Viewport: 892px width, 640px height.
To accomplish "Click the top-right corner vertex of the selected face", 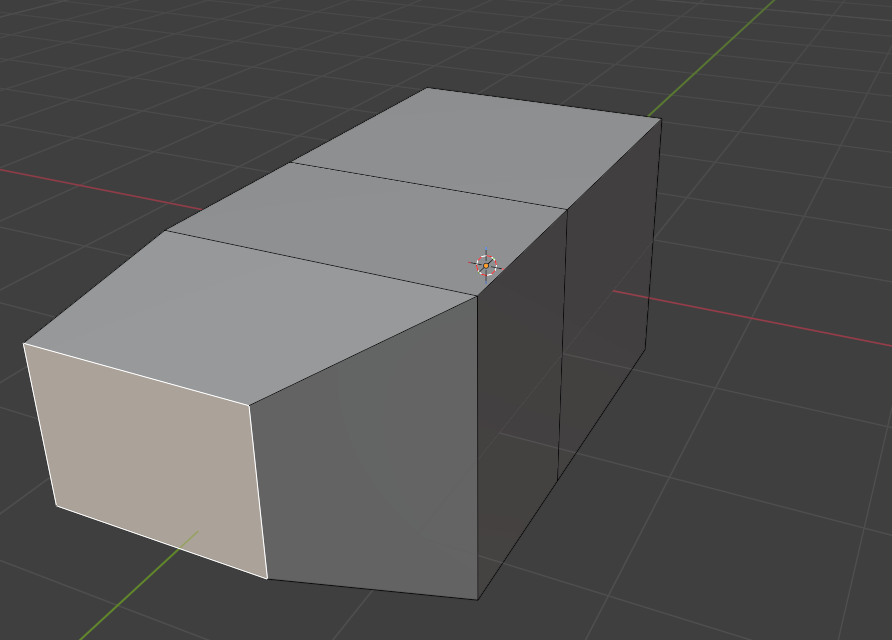I will coord(249,405).
